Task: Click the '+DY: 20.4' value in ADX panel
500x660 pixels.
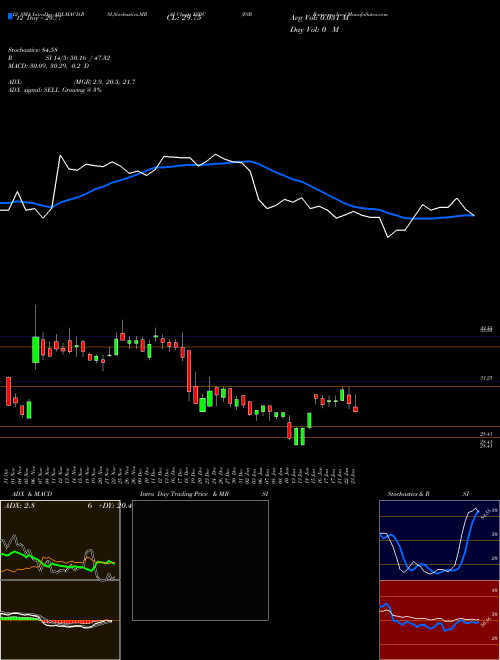Action: point(114,506)
